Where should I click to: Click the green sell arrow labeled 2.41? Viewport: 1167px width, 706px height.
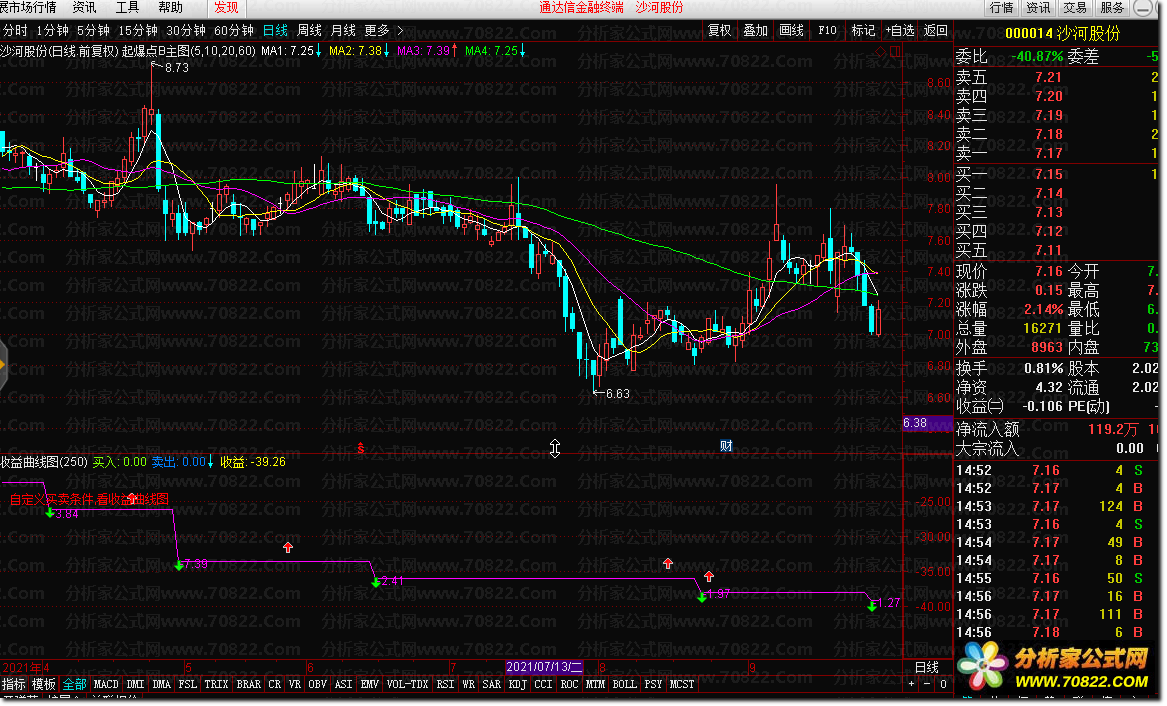click(376, 582)
